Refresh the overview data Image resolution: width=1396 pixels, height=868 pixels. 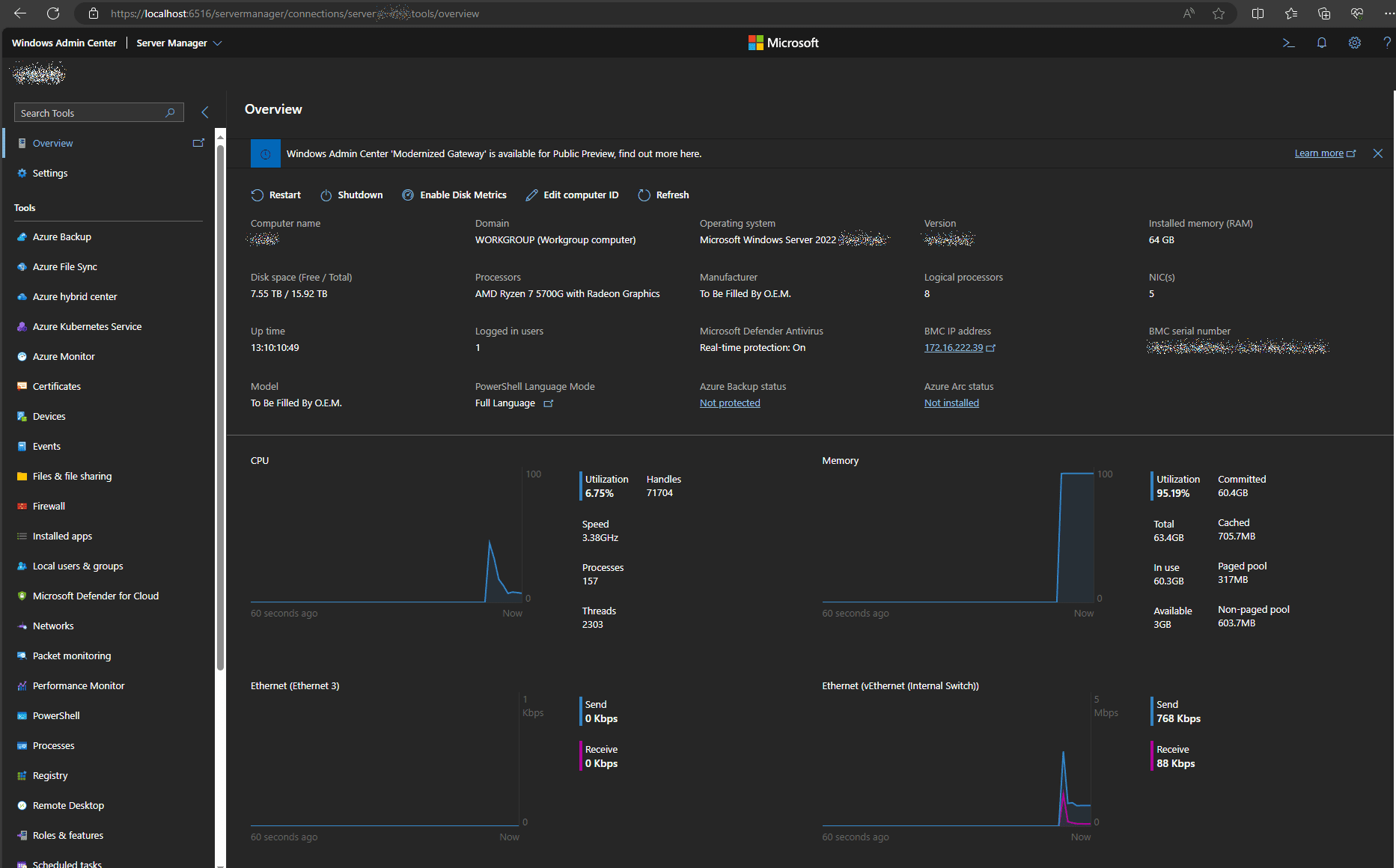664,195
